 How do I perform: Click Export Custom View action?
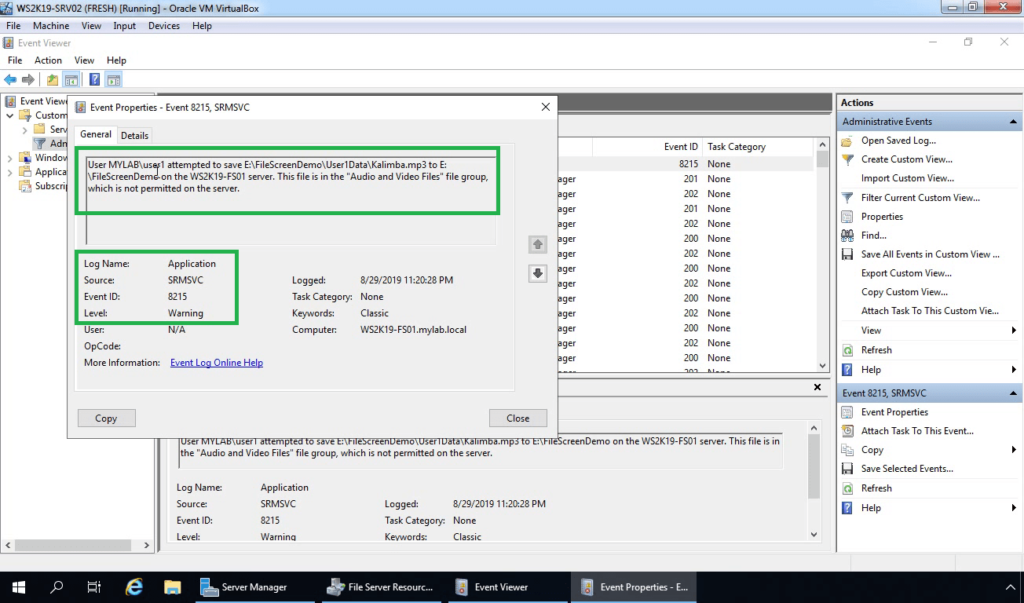(x=906, y=273)
